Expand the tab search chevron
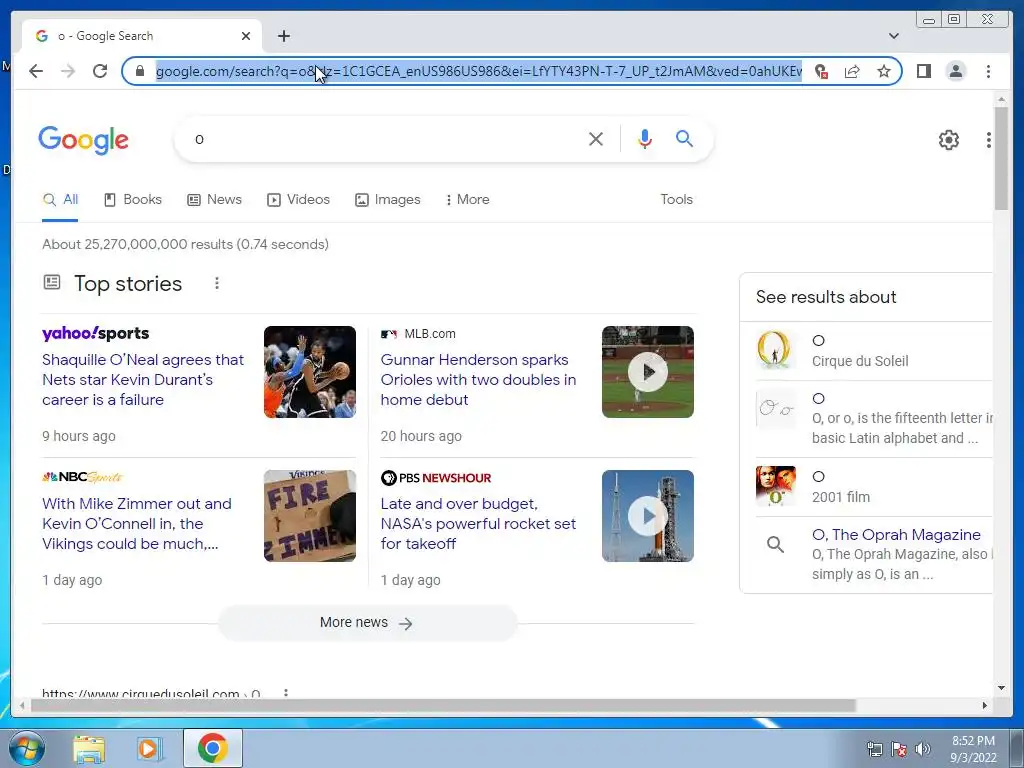This screenshot has height=768, width=1024. [x=893, y=36]
